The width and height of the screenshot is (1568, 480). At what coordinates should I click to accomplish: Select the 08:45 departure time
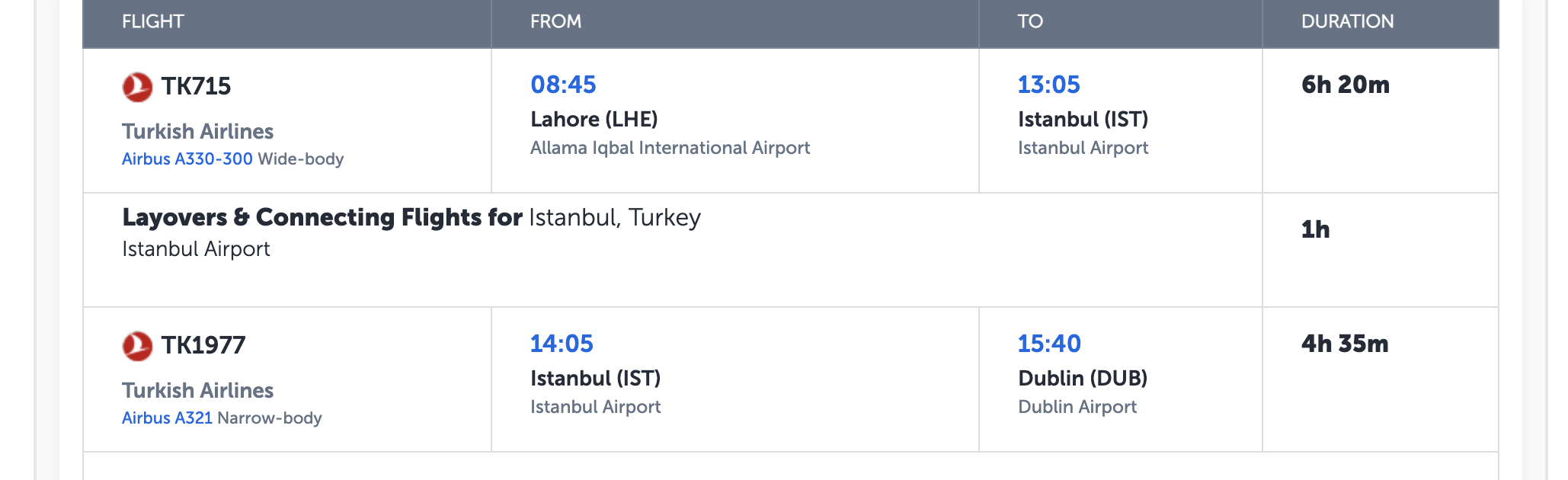(x=563, y=85)
